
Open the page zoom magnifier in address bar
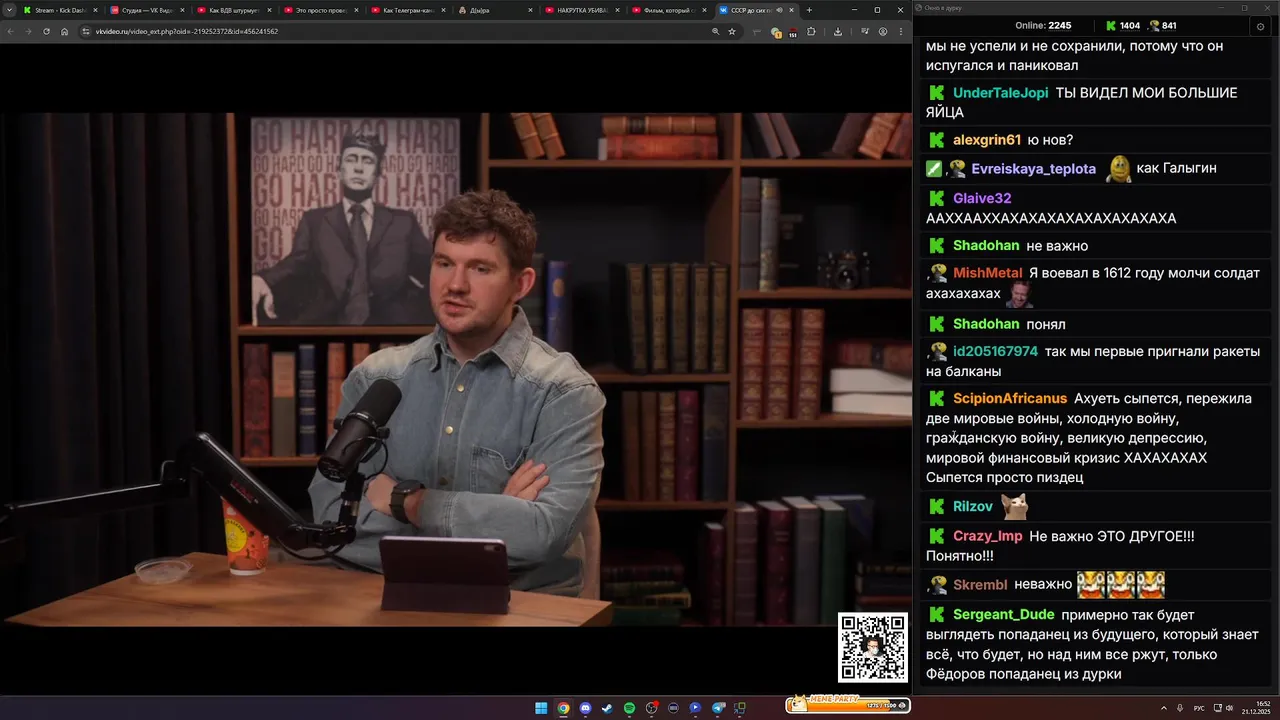click(x=715, y=31)
